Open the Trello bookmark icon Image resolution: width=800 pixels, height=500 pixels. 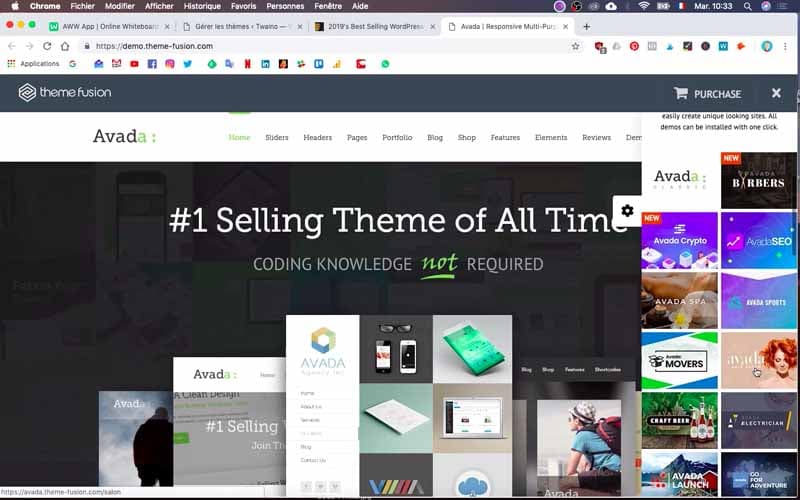click(x=319, y=64)
